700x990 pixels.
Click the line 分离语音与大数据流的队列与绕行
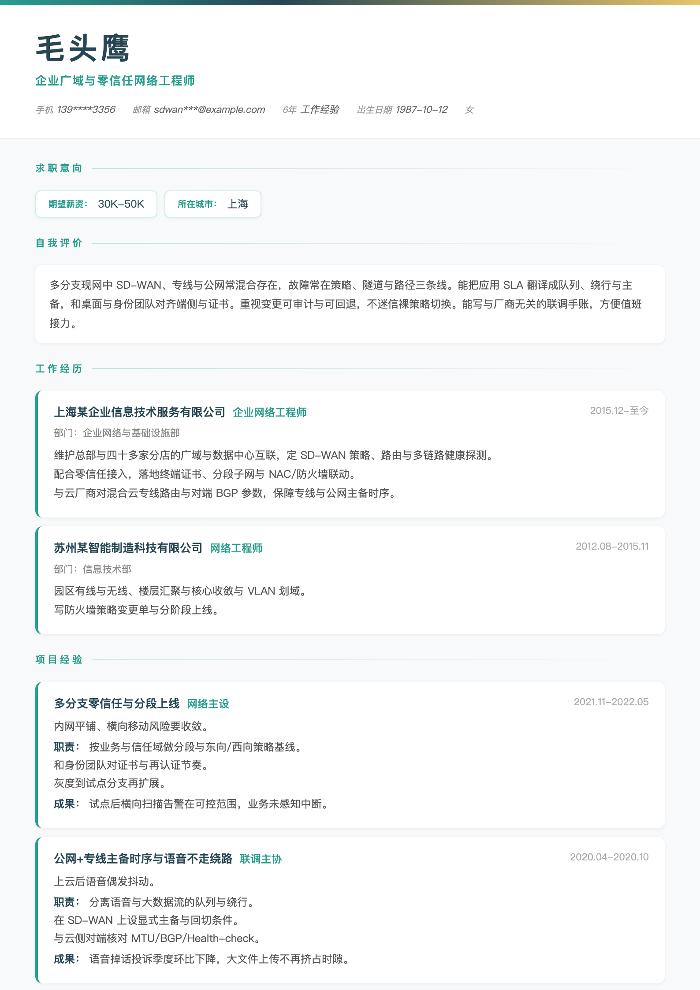pyautogui.click(x=172, y=903)
